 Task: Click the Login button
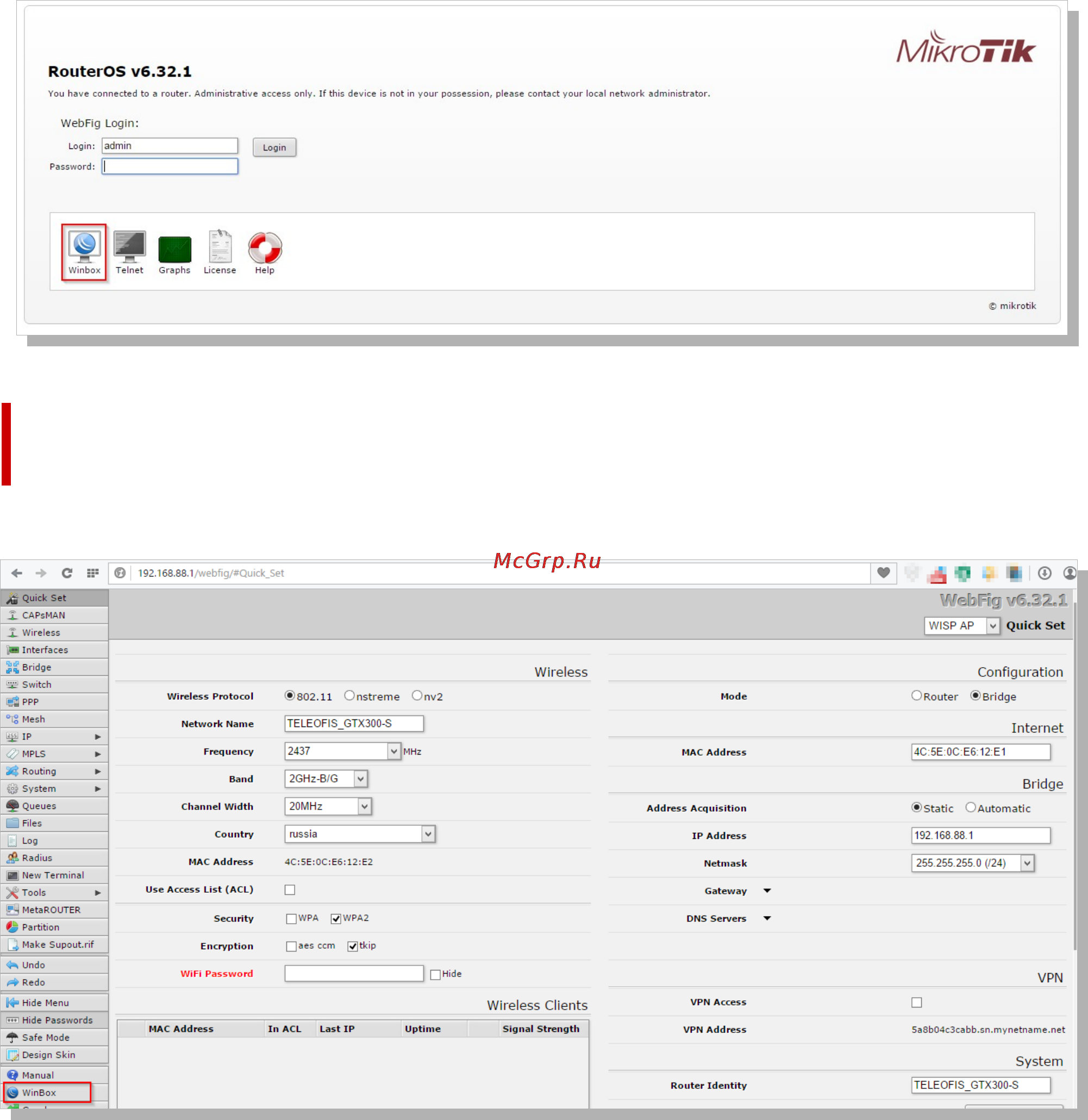click(274, 147)
